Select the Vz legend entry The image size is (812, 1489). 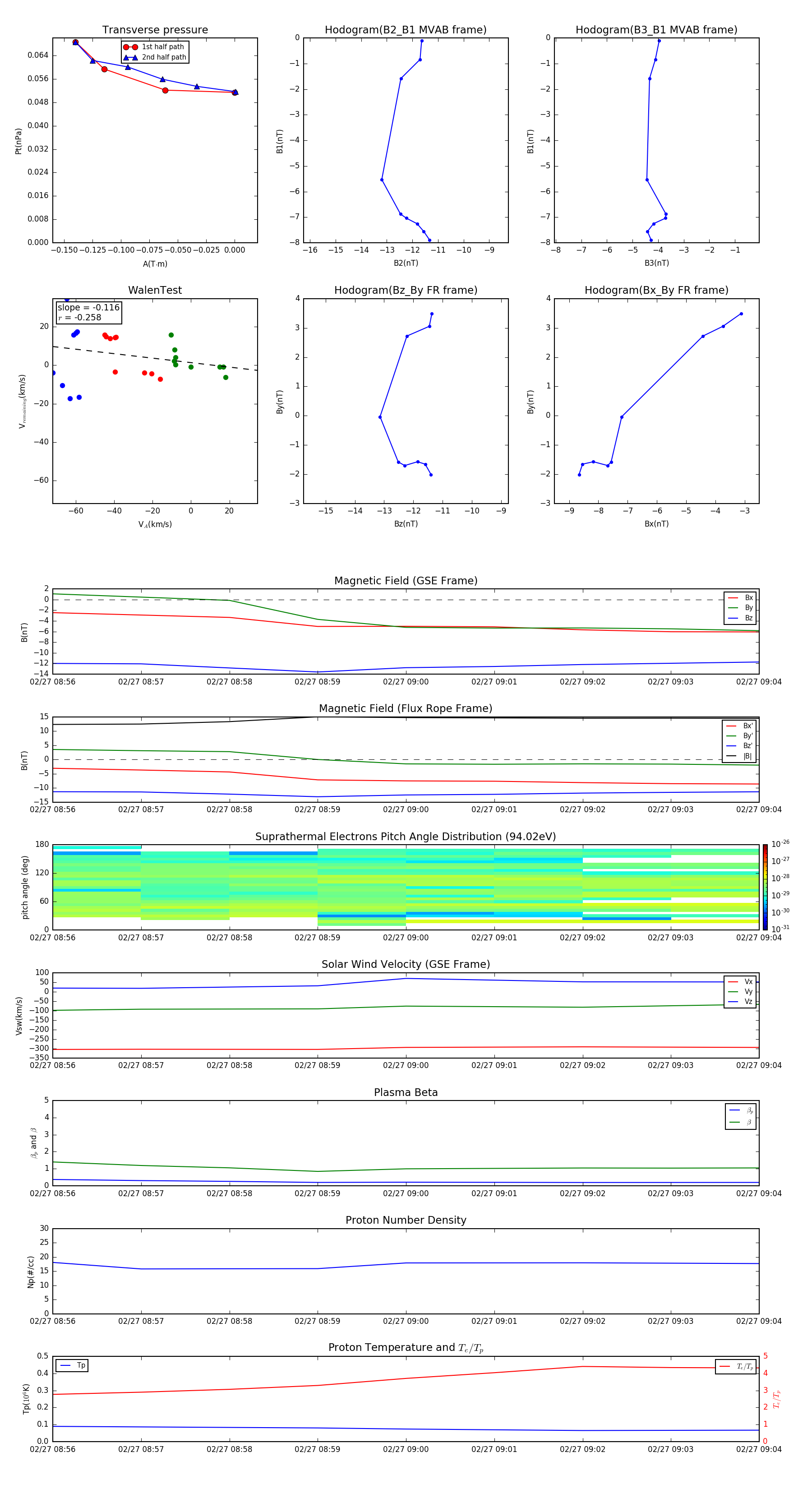point(740,1002)
